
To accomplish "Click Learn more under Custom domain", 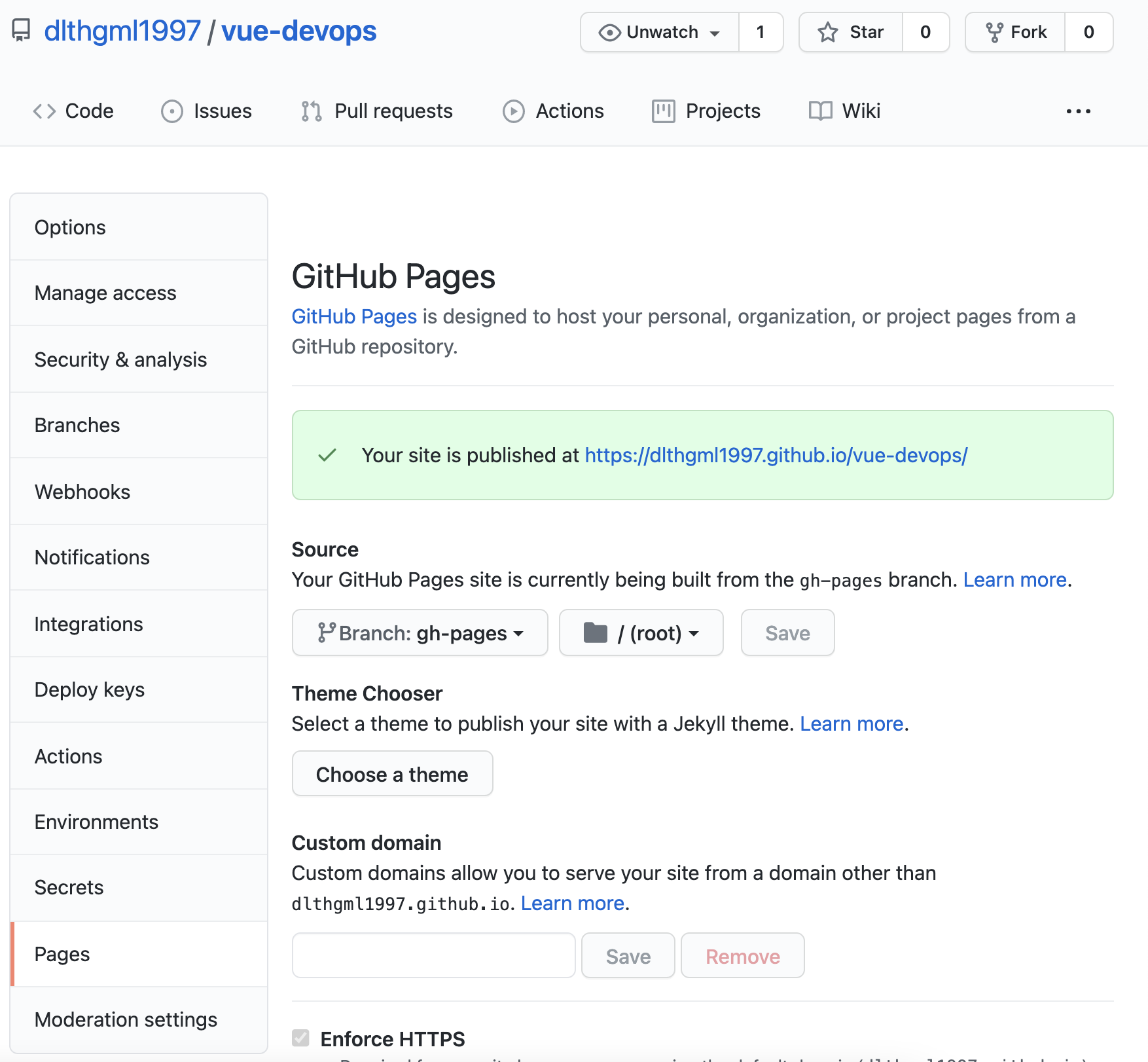I will 573,903.
